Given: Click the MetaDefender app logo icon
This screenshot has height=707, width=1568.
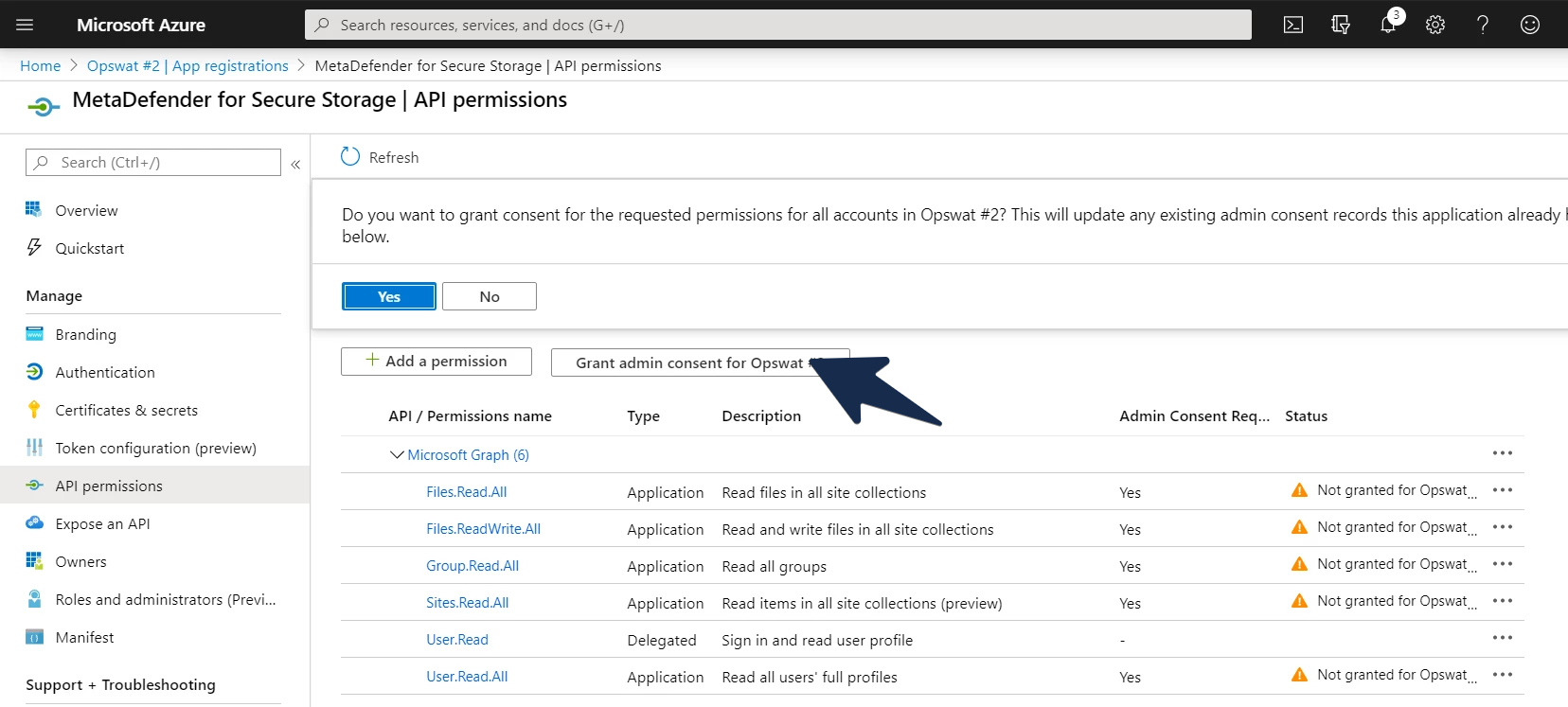Looking at the screenshot, I should [x=42, y=107].
